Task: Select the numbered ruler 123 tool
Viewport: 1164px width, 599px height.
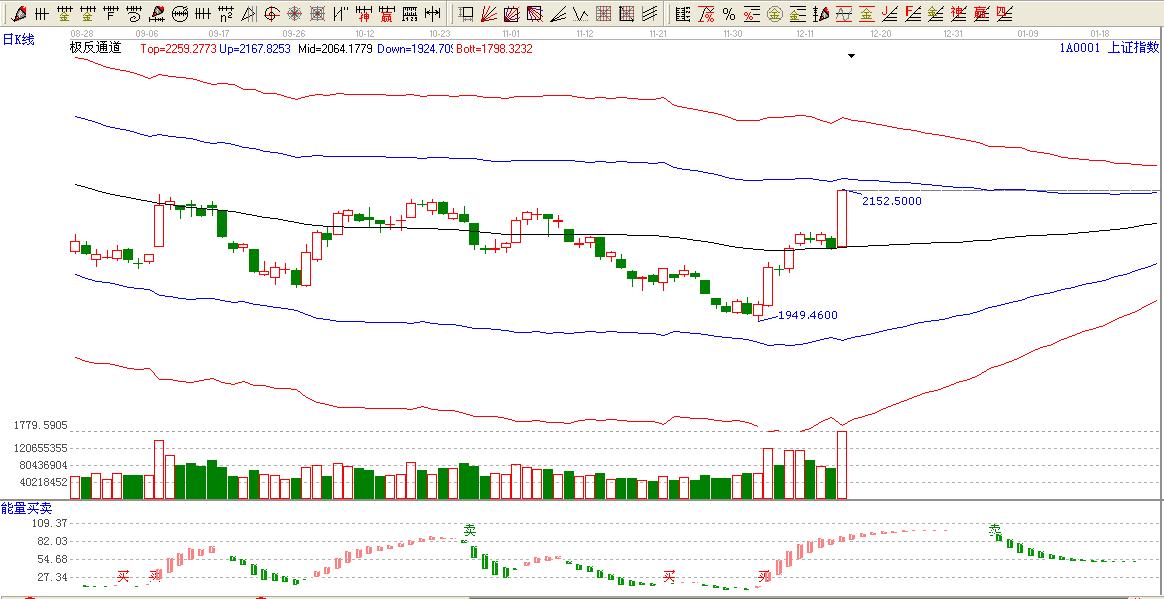Action: tap(409, 14)
